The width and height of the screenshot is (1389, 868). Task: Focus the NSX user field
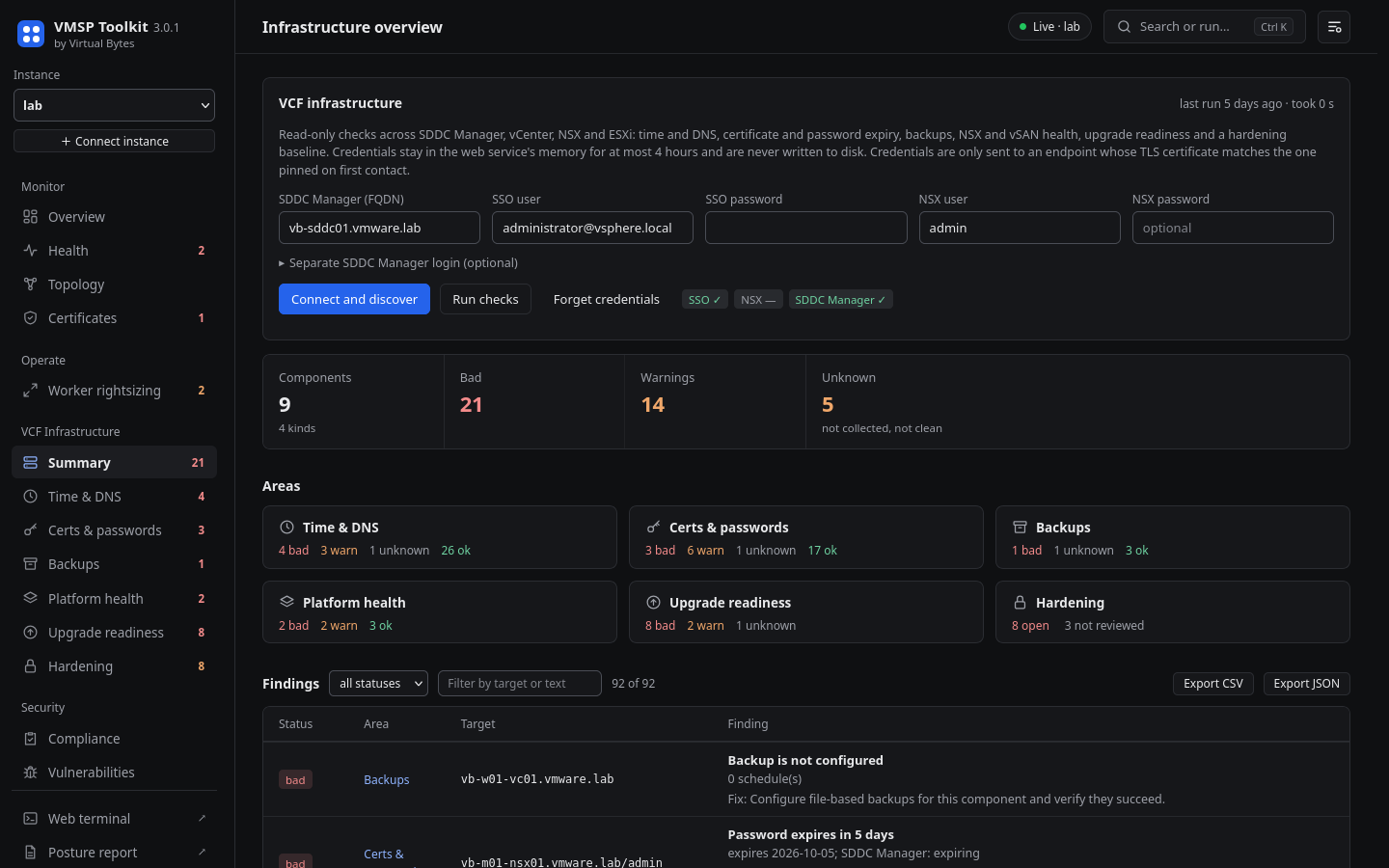click(1020, 228)
